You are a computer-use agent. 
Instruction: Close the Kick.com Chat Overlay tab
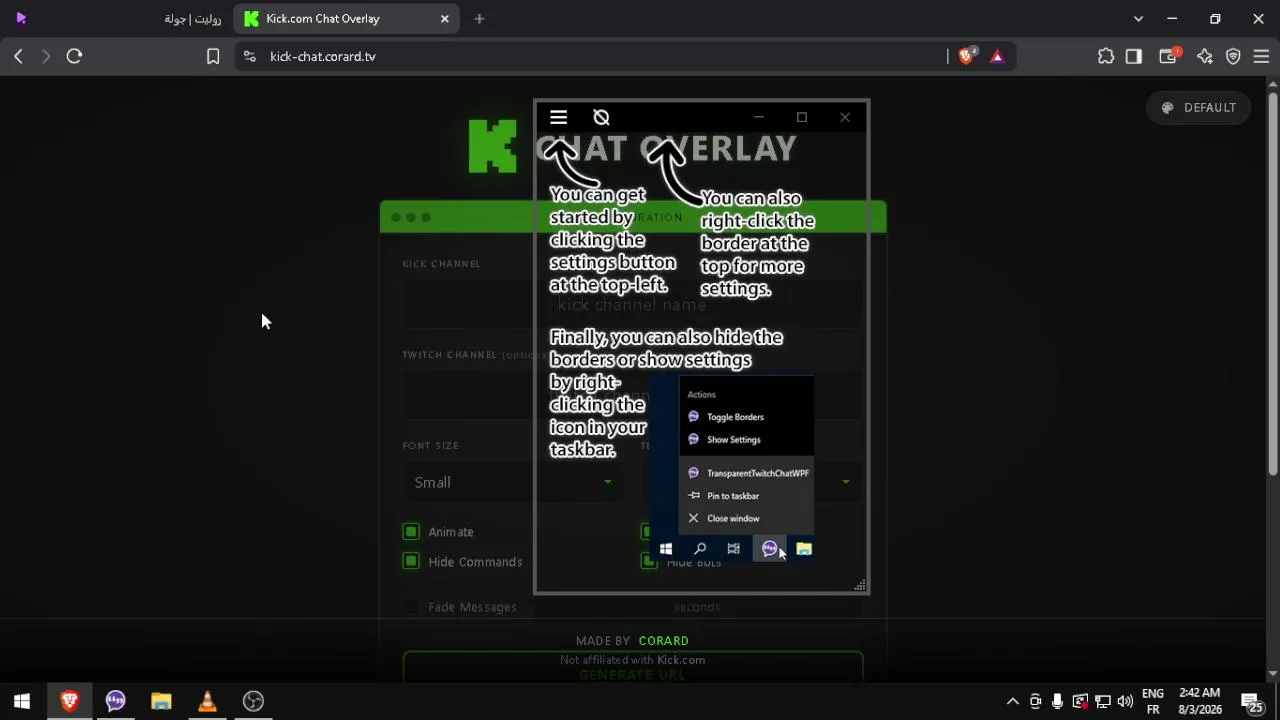445,19
